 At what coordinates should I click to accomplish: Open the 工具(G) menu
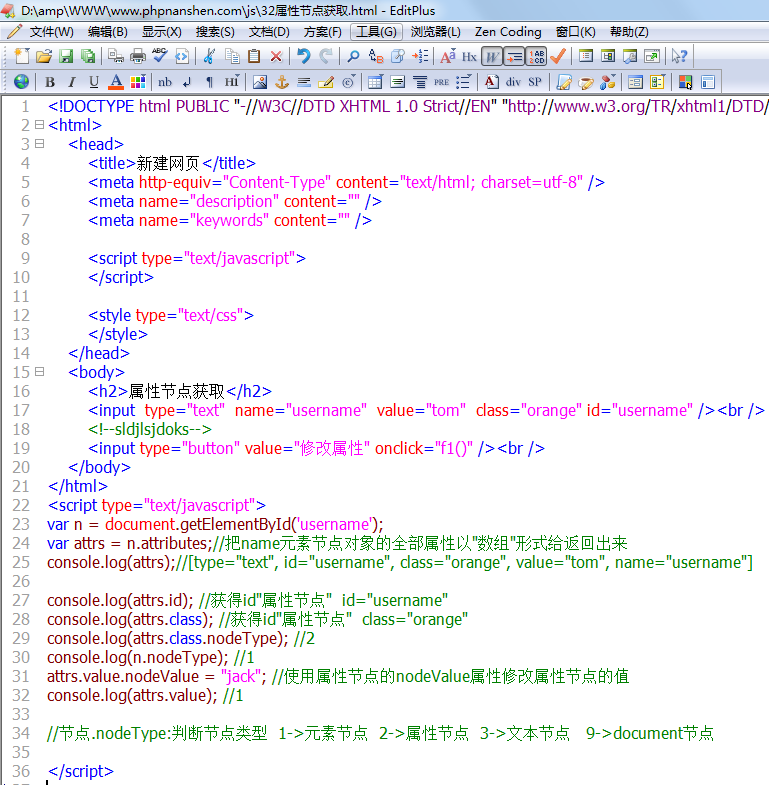[x=376, y=32]
